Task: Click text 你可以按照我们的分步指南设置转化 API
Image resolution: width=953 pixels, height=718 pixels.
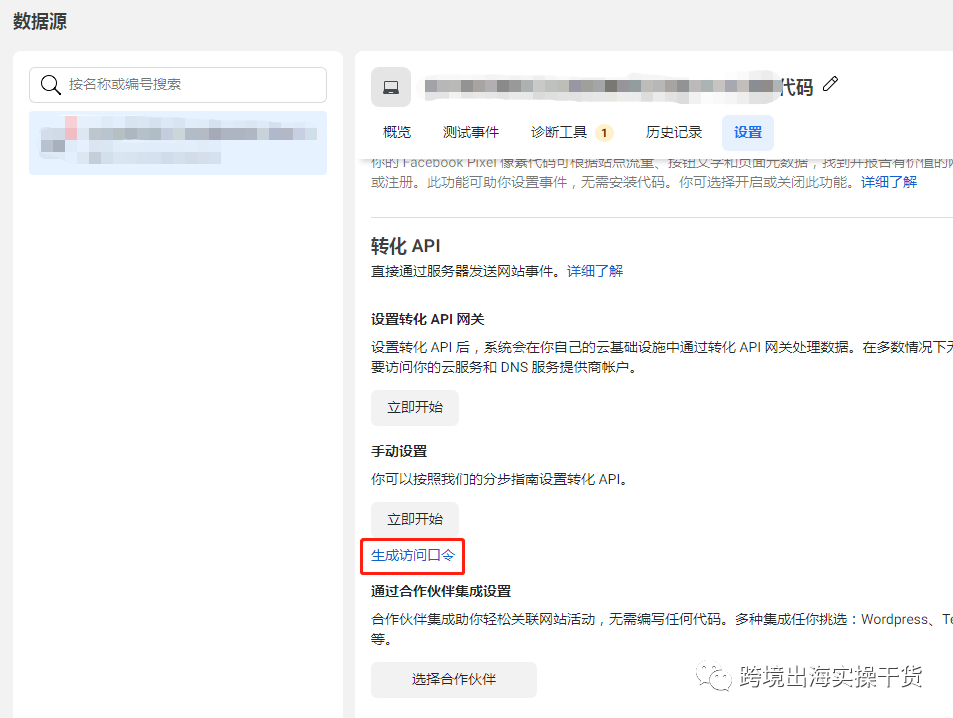Action: coord(500,479)
